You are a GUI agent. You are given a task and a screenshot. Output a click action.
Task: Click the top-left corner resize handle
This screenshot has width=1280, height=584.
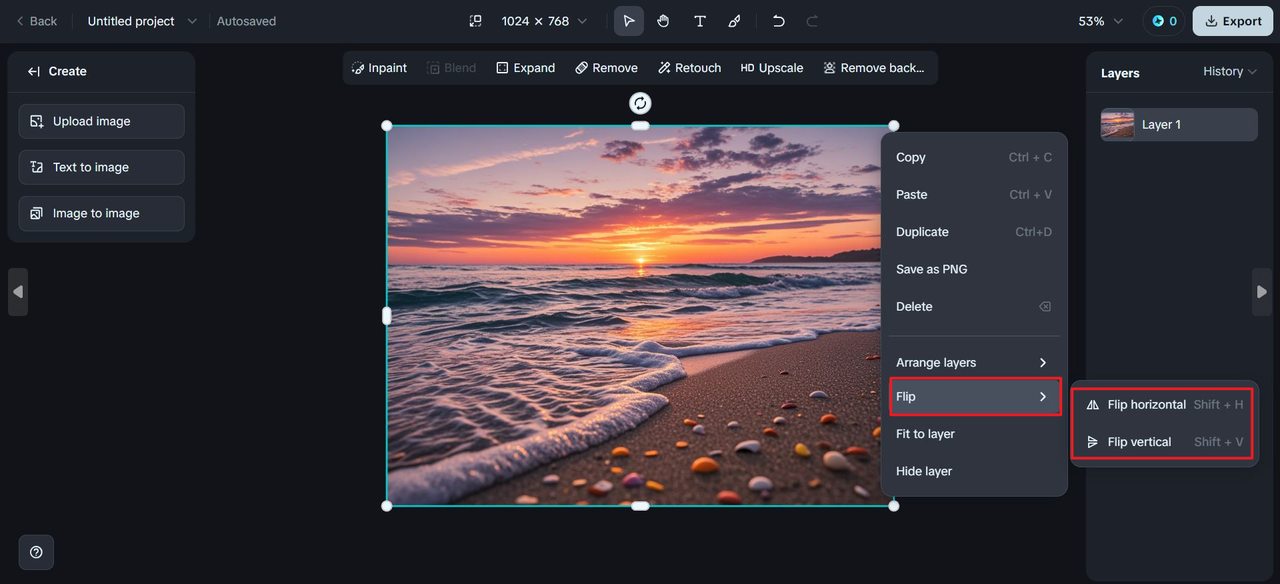coord(387,126)
